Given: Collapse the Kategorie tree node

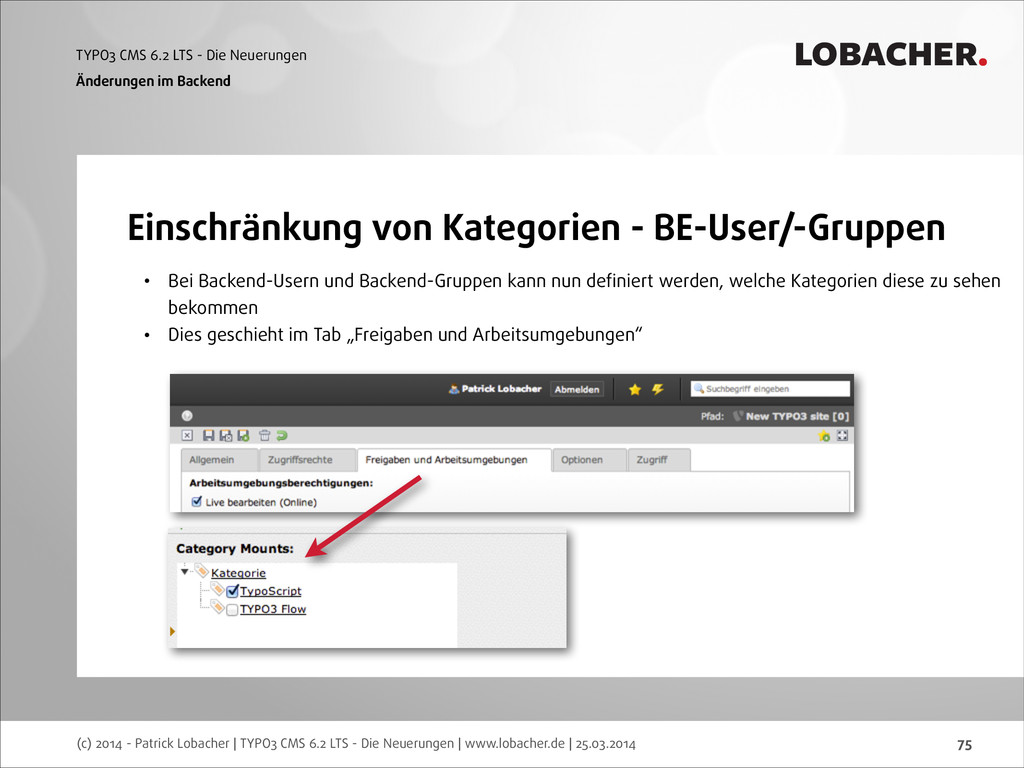Looking at the screenshot, I should coord(185,571).
